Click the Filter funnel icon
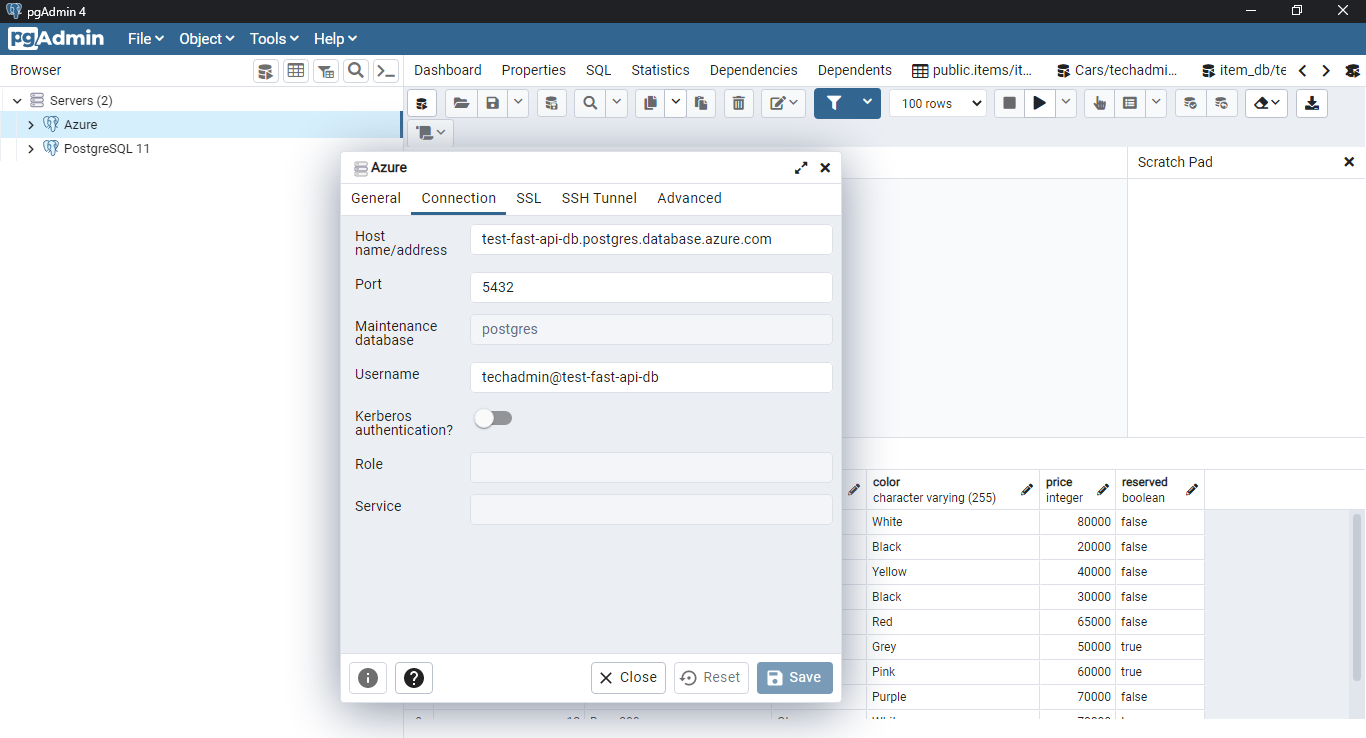1366x738 pixels. coord(835,103)
